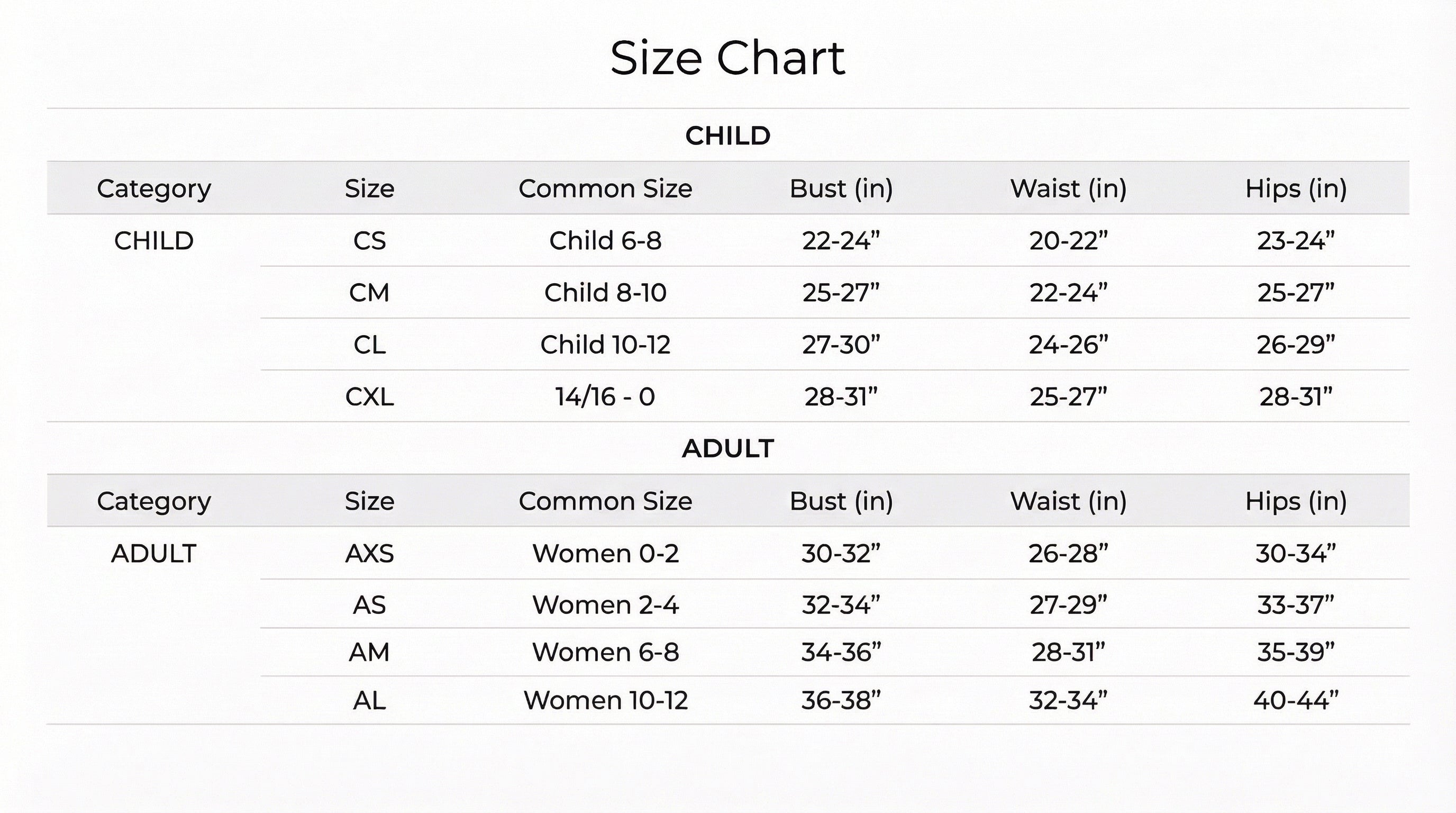Click the AL size cell
Image resolution: width=1456 pixels, height=813 pixels.
pos(369,700)
